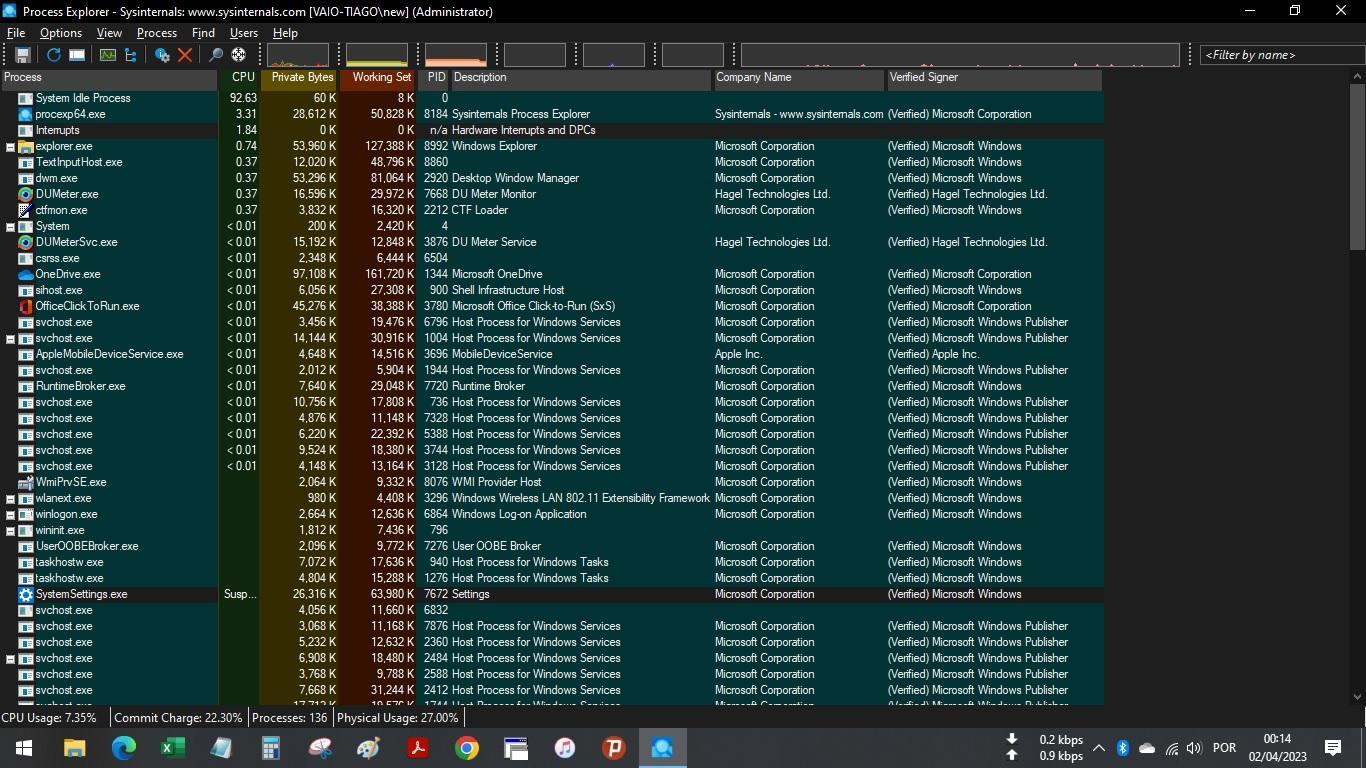Click the Refresh Now toolbar icon

tap(54, 55)
